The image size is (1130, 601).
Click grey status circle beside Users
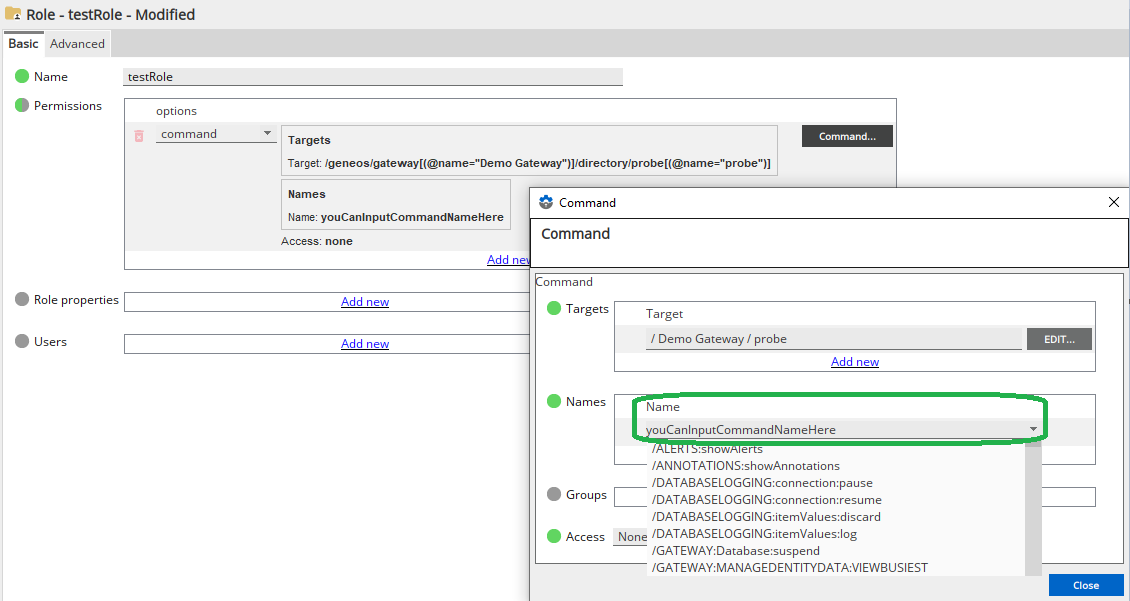22,342
